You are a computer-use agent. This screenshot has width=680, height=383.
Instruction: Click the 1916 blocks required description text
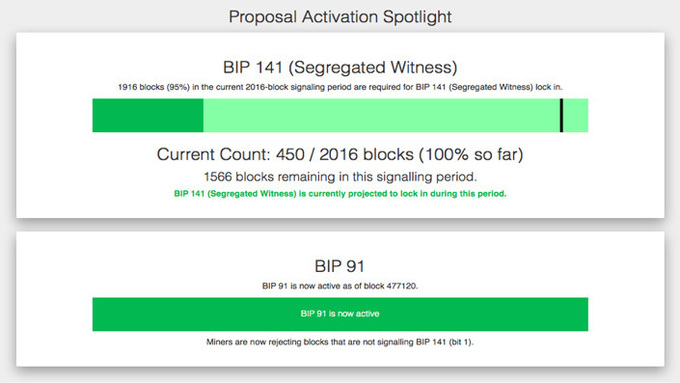pyautogui.click(x=340, y=87)
